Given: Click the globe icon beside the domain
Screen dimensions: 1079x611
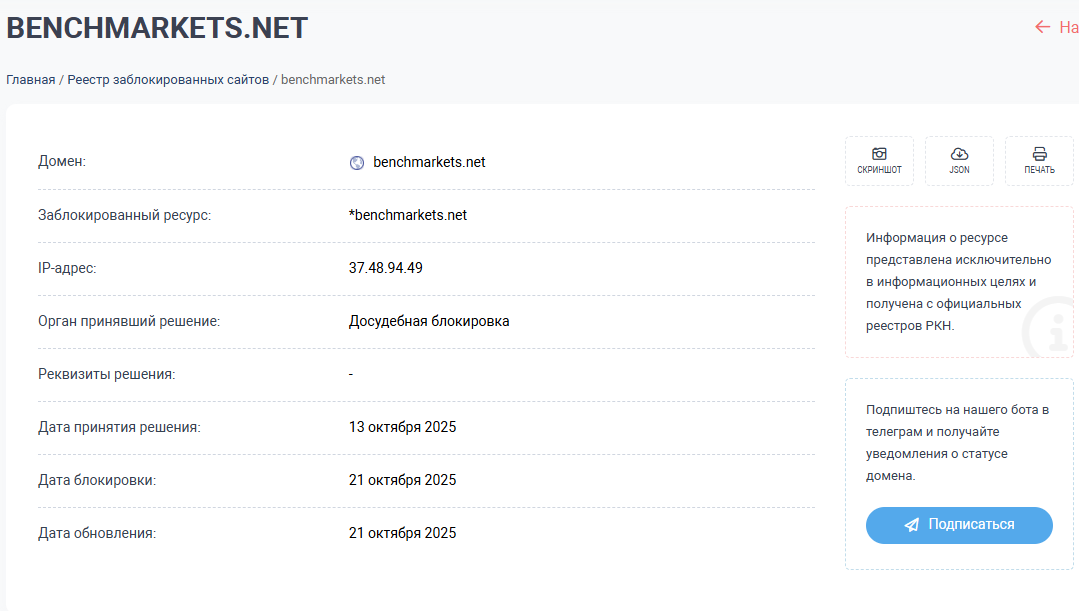Looking at the screenshot, I should 357,163.
